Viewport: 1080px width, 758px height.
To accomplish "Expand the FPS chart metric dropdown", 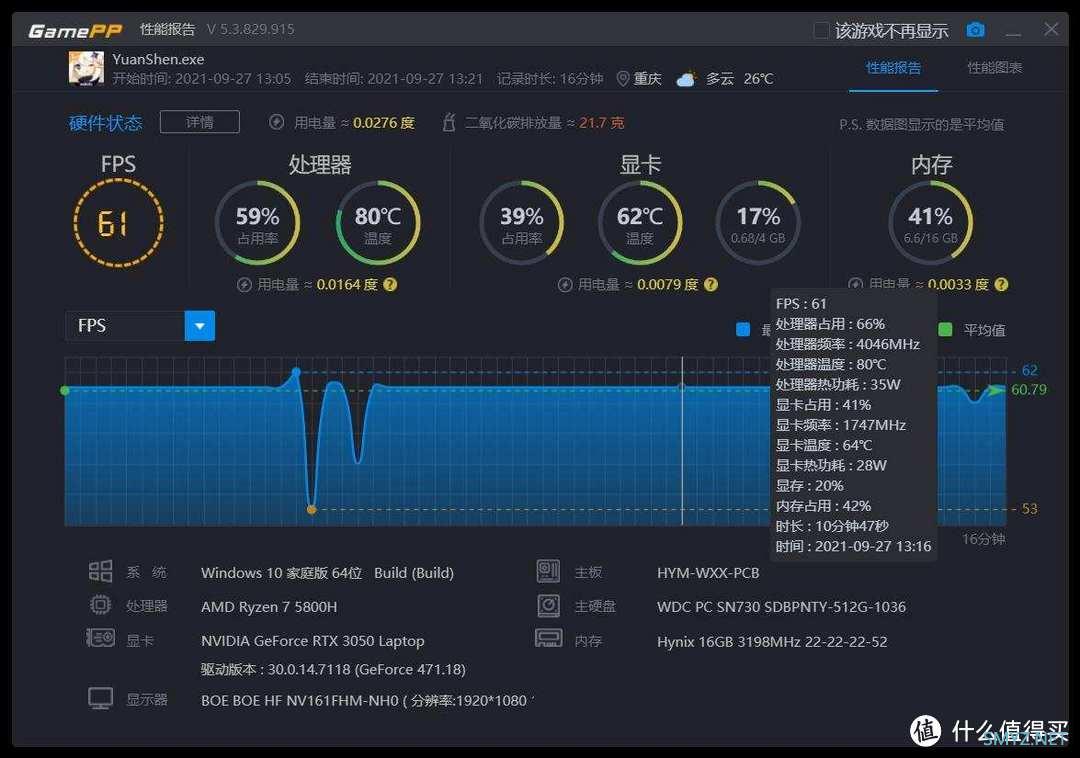I will click(x=200, y=326).
